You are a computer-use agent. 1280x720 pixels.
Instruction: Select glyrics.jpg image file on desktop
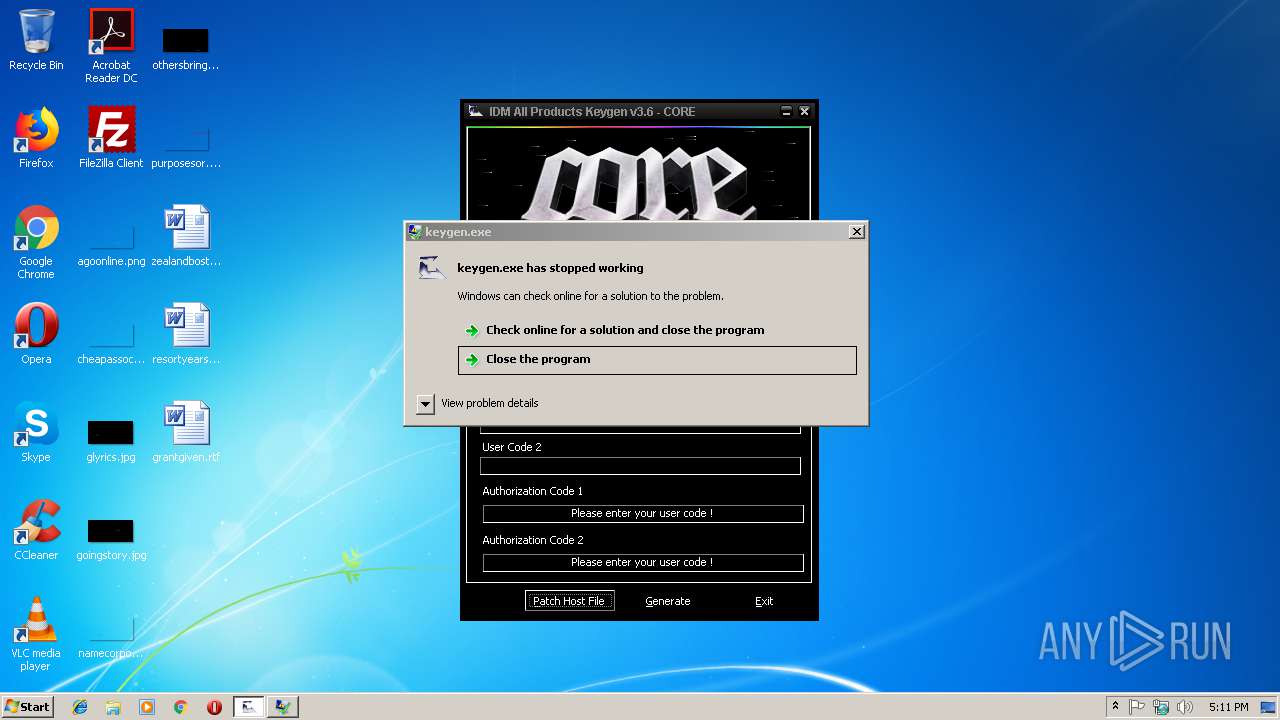point(111,441)
